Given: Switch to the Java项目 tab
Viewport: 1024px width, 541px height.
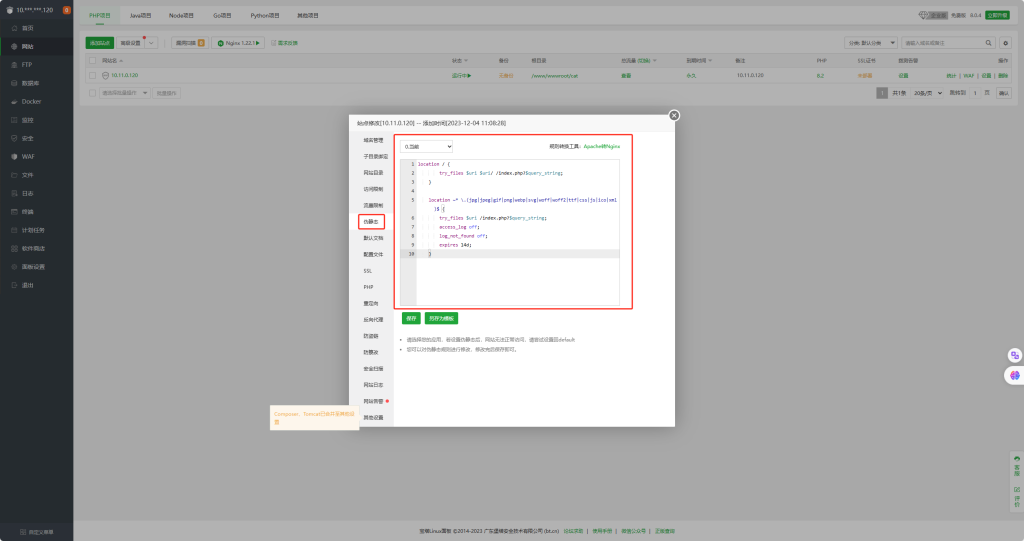Looking at the screenshot, I should (140, 15).
